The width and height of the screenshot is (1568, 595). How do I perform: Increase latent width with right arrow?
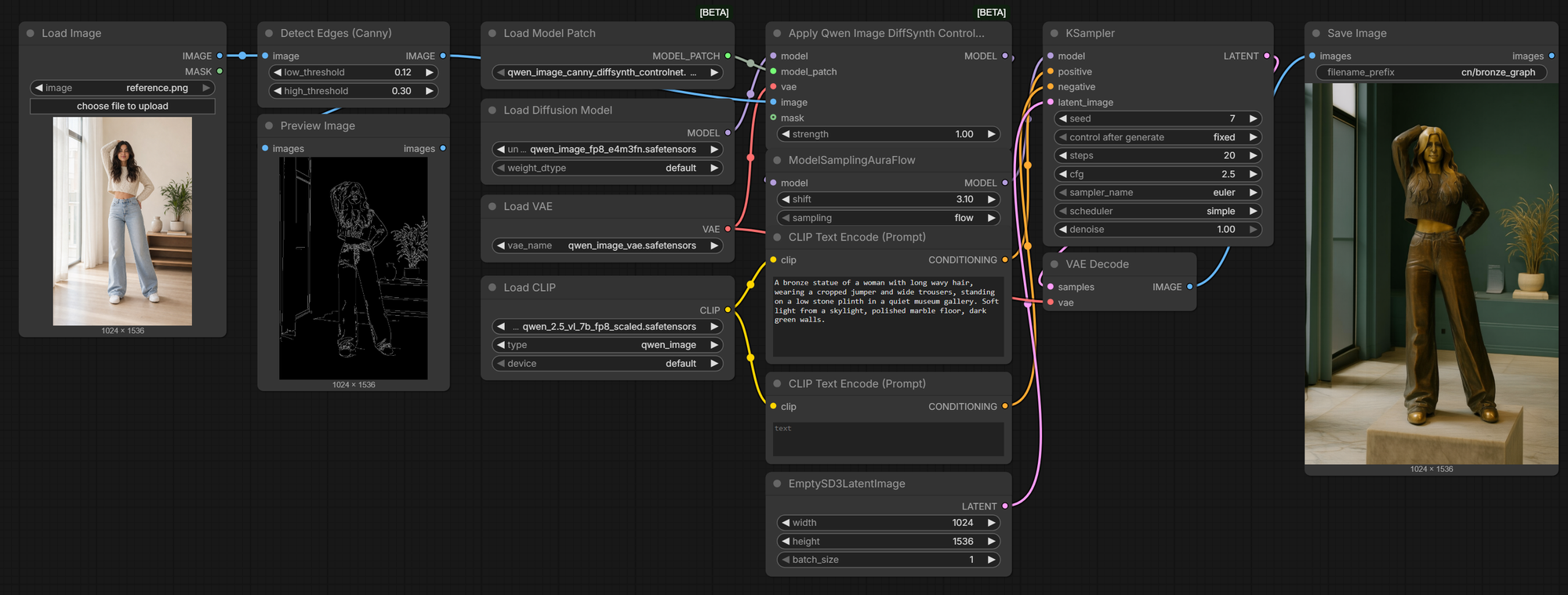(992, 523)
